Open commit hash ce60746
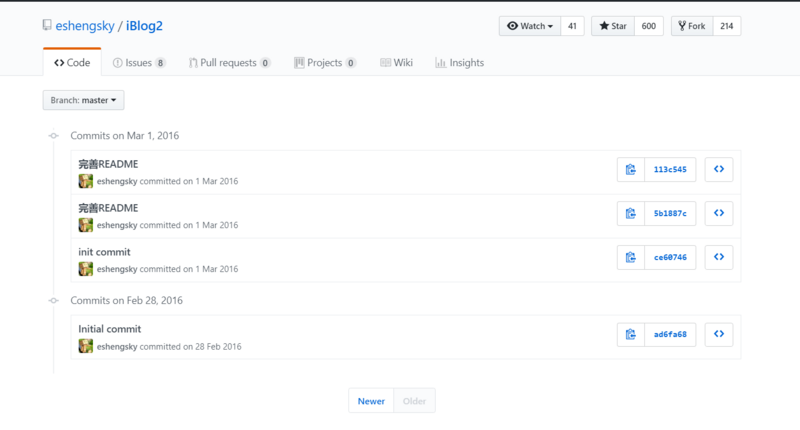This screenshot has width=800, height=430. point(670,257)
